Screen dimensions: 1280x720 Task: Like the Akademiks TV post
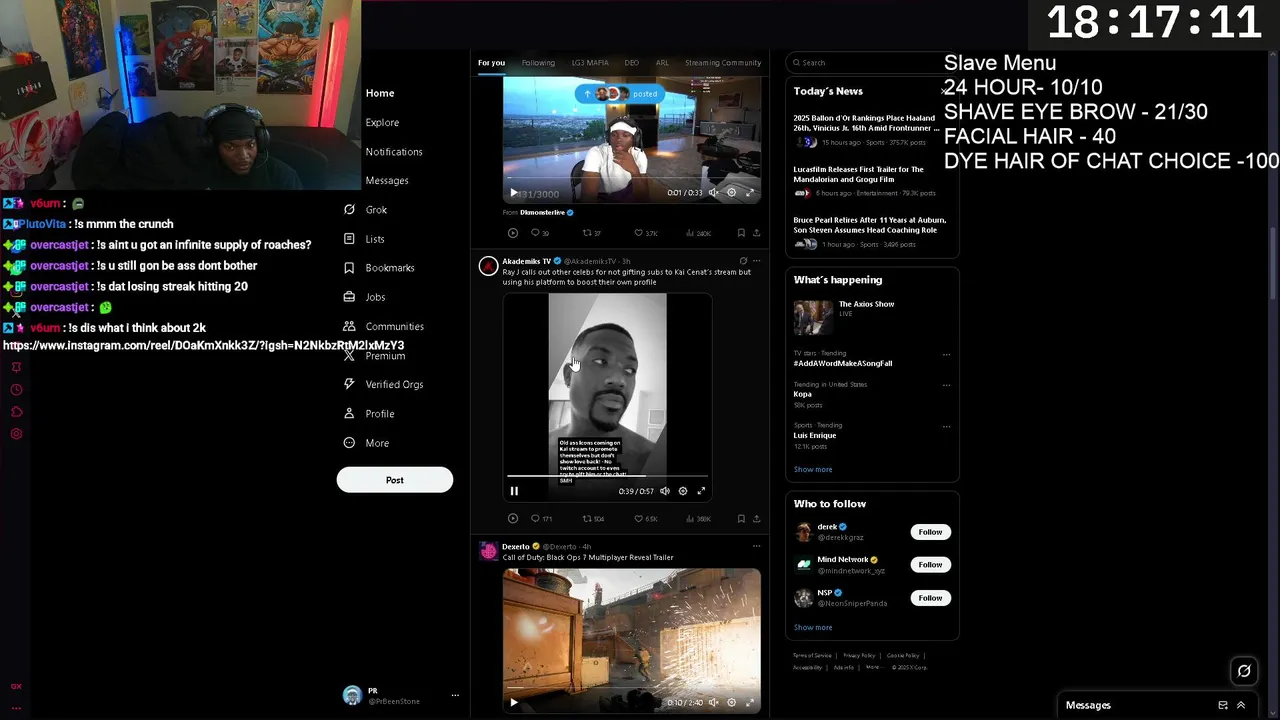click(x=645, y=519)
